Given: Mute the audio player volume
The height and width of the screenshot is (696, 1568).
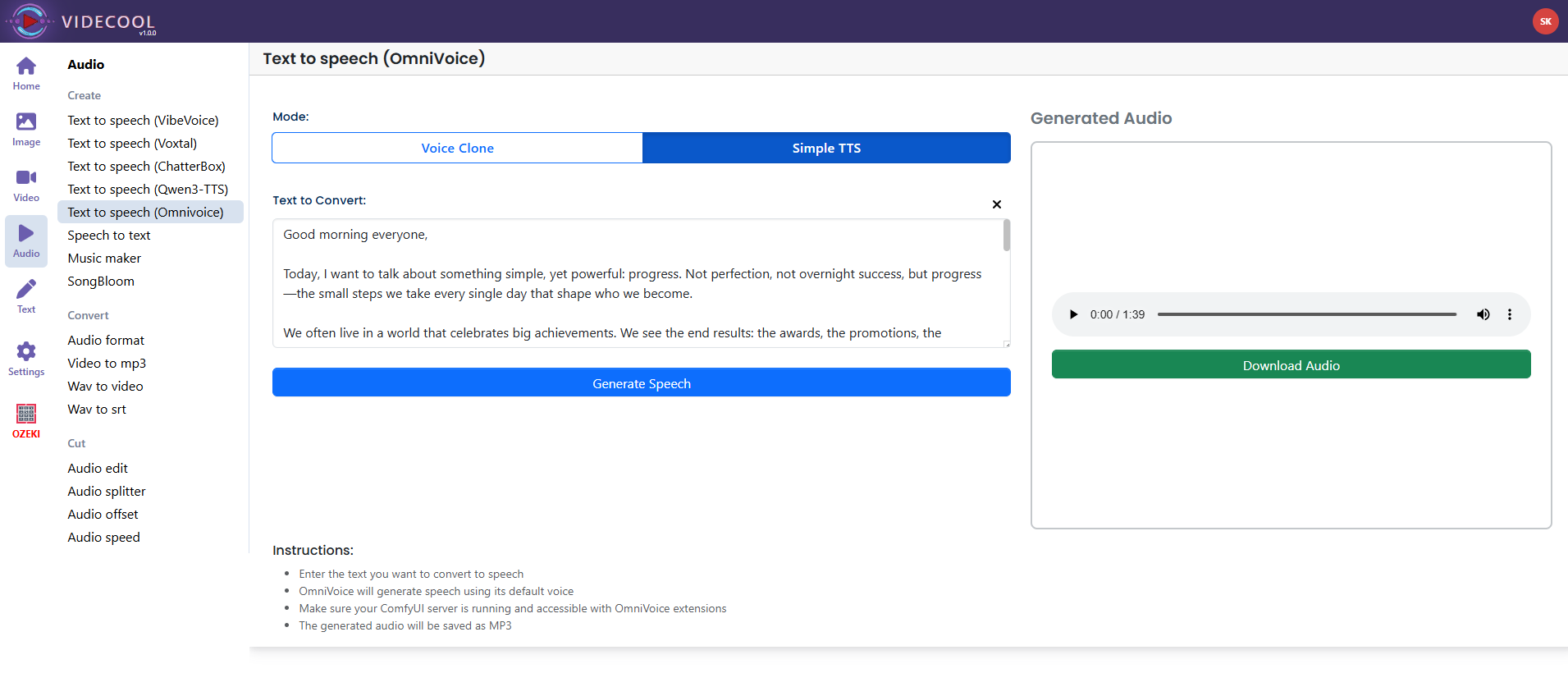Looking at the screenshot, I should click(1483, 314).
